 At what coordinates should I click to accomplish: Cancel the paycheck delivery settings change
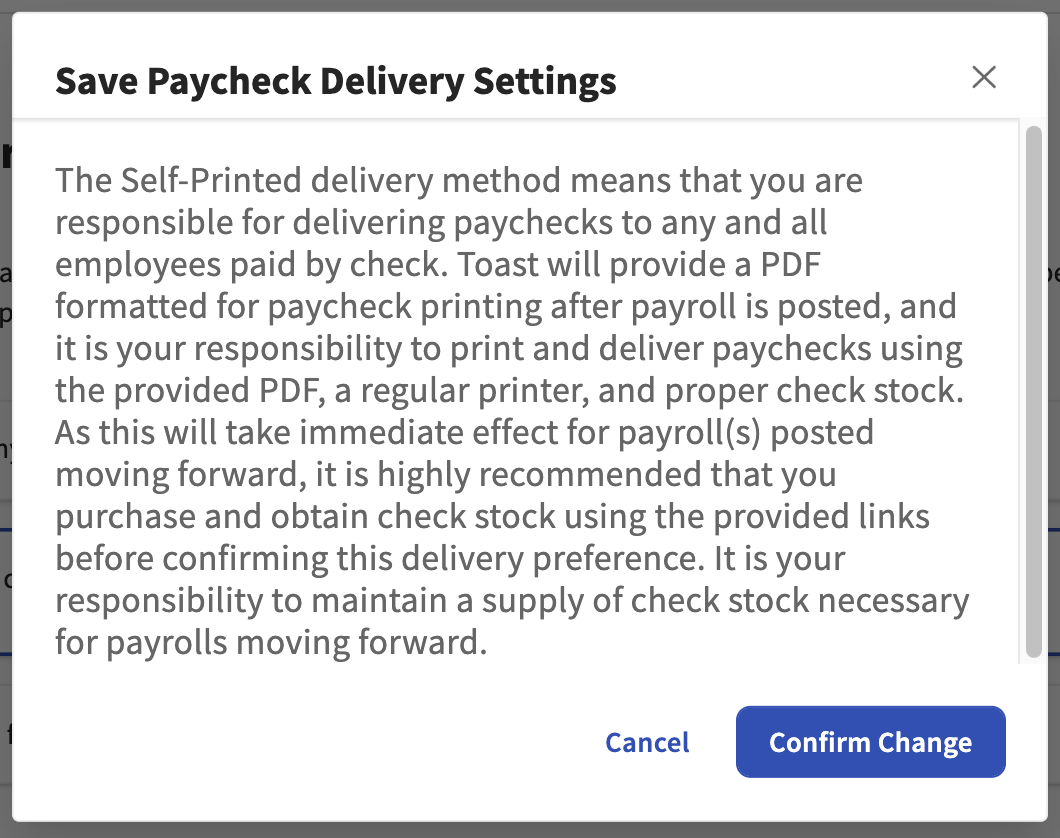coord(647,742)
